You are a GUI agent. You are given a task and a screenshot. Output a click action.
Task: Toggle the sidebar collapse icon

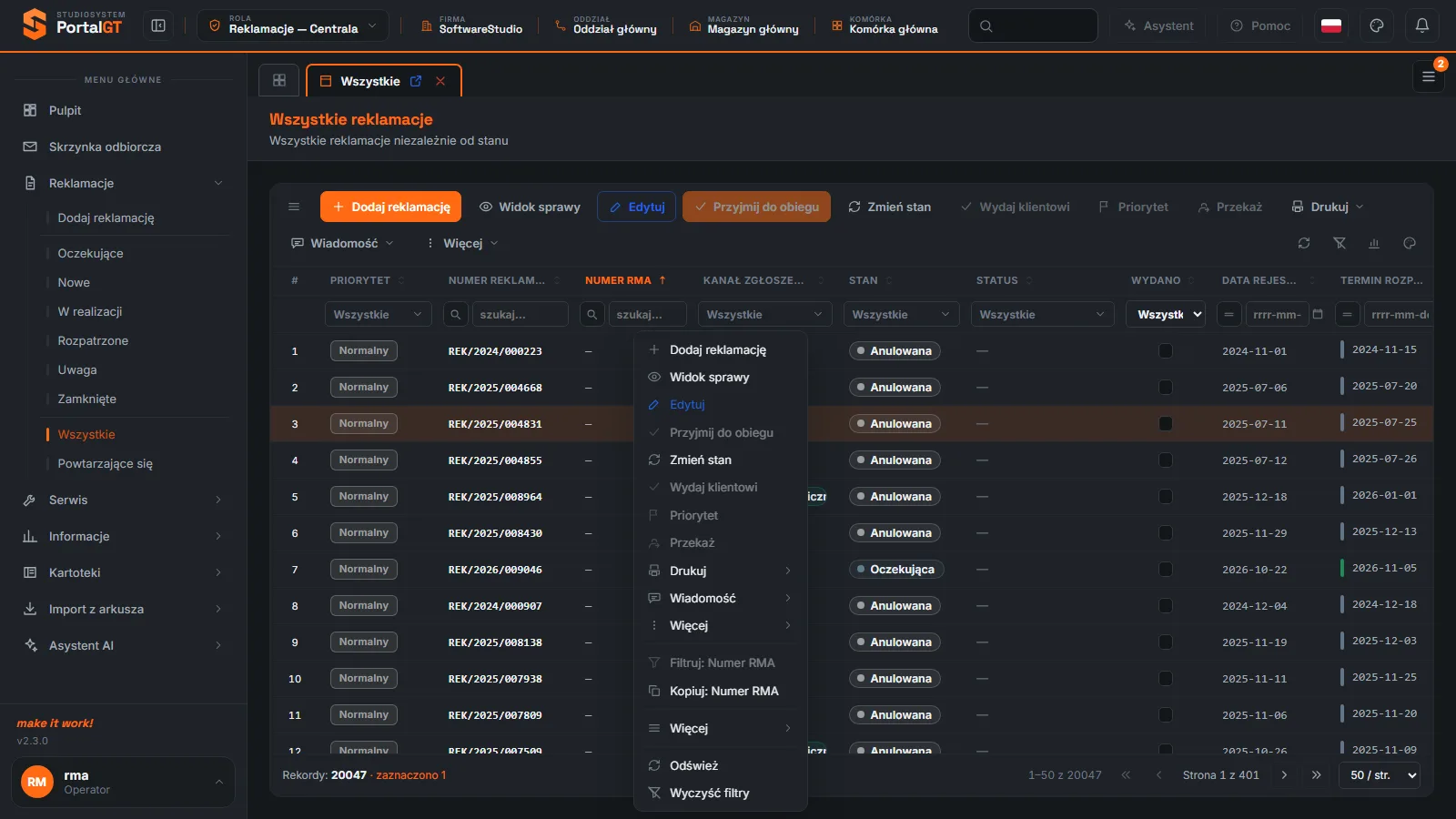coord(158,25)
